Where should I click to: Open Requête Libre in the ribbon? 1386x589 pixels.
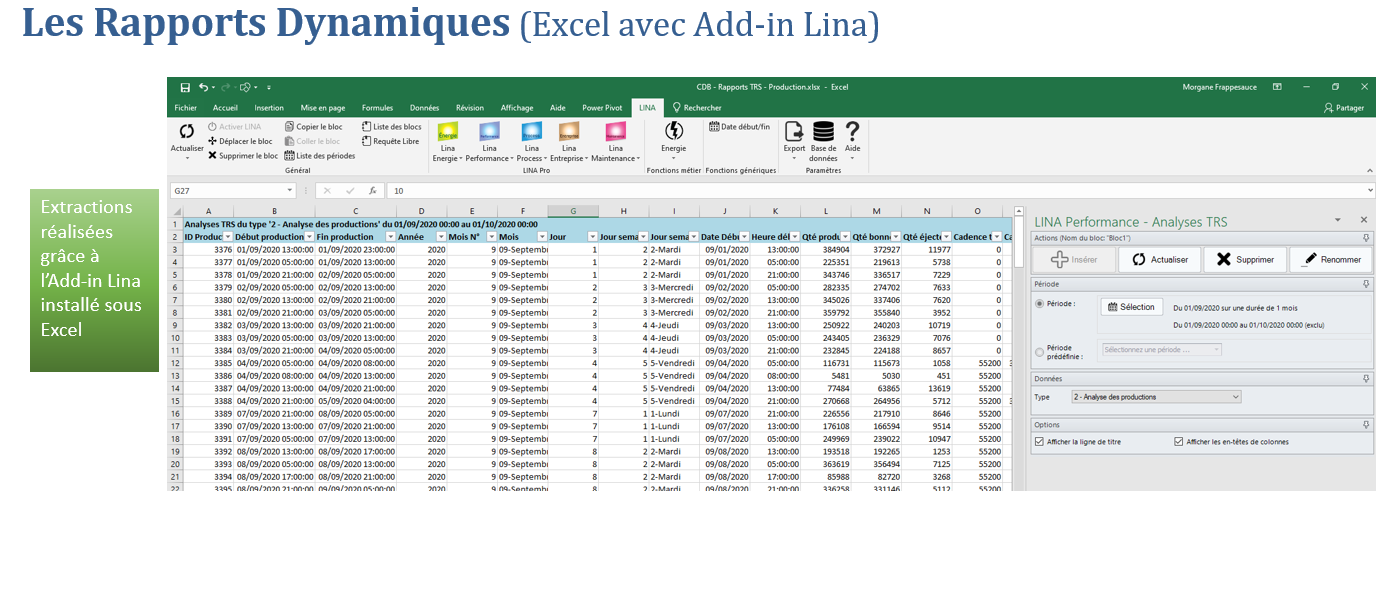pyautogui.click(x=390, y=141)
